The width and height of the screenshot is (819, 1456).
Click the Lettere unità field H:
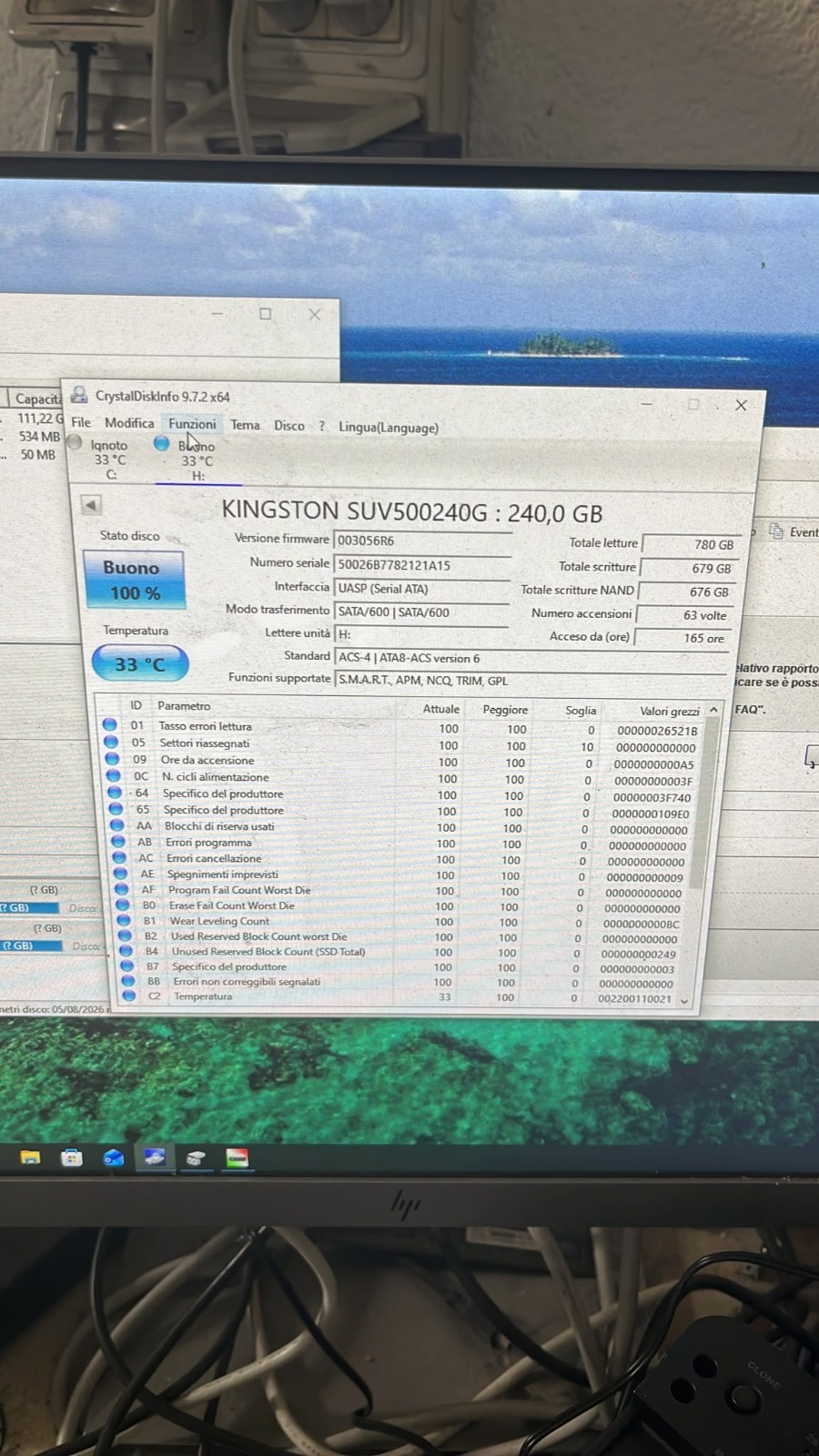[421, 634]
